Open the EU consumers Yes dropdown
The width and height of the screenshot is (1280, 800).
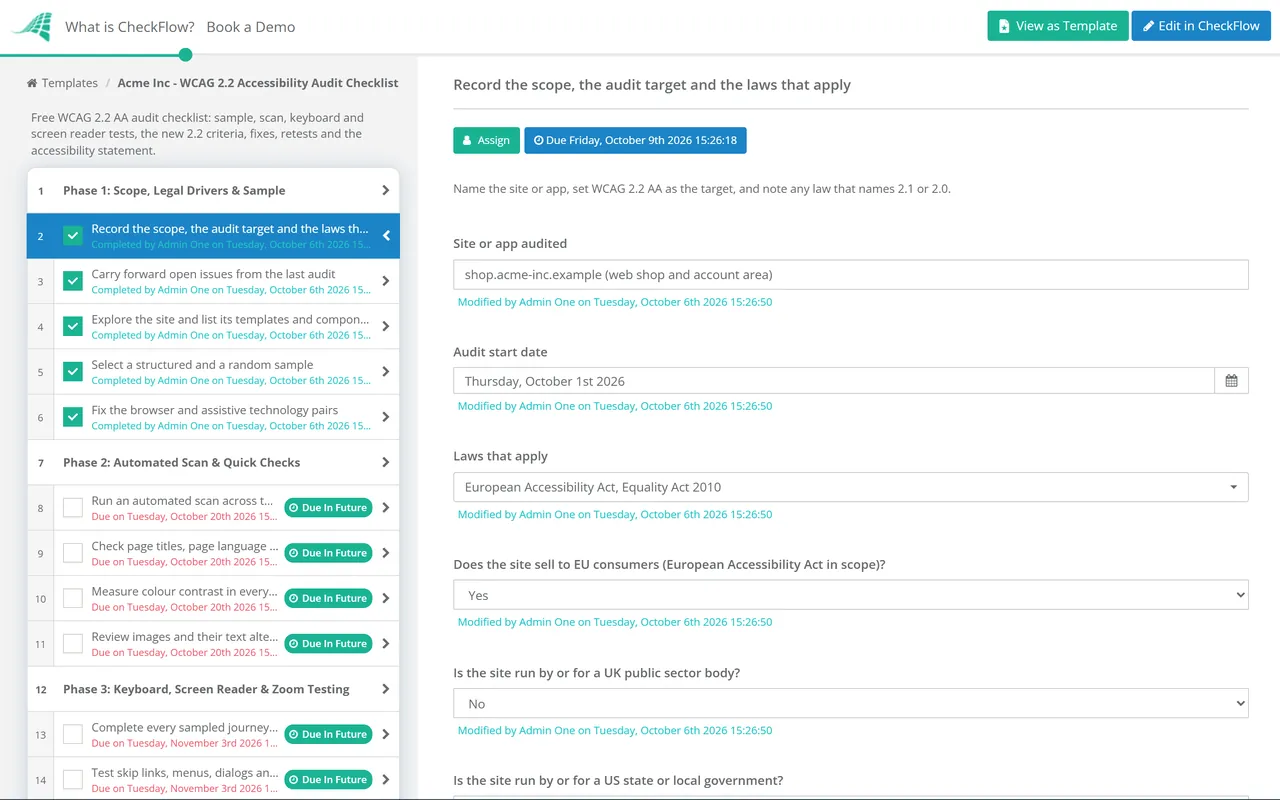pyautogui.click(x=851, y=595)
